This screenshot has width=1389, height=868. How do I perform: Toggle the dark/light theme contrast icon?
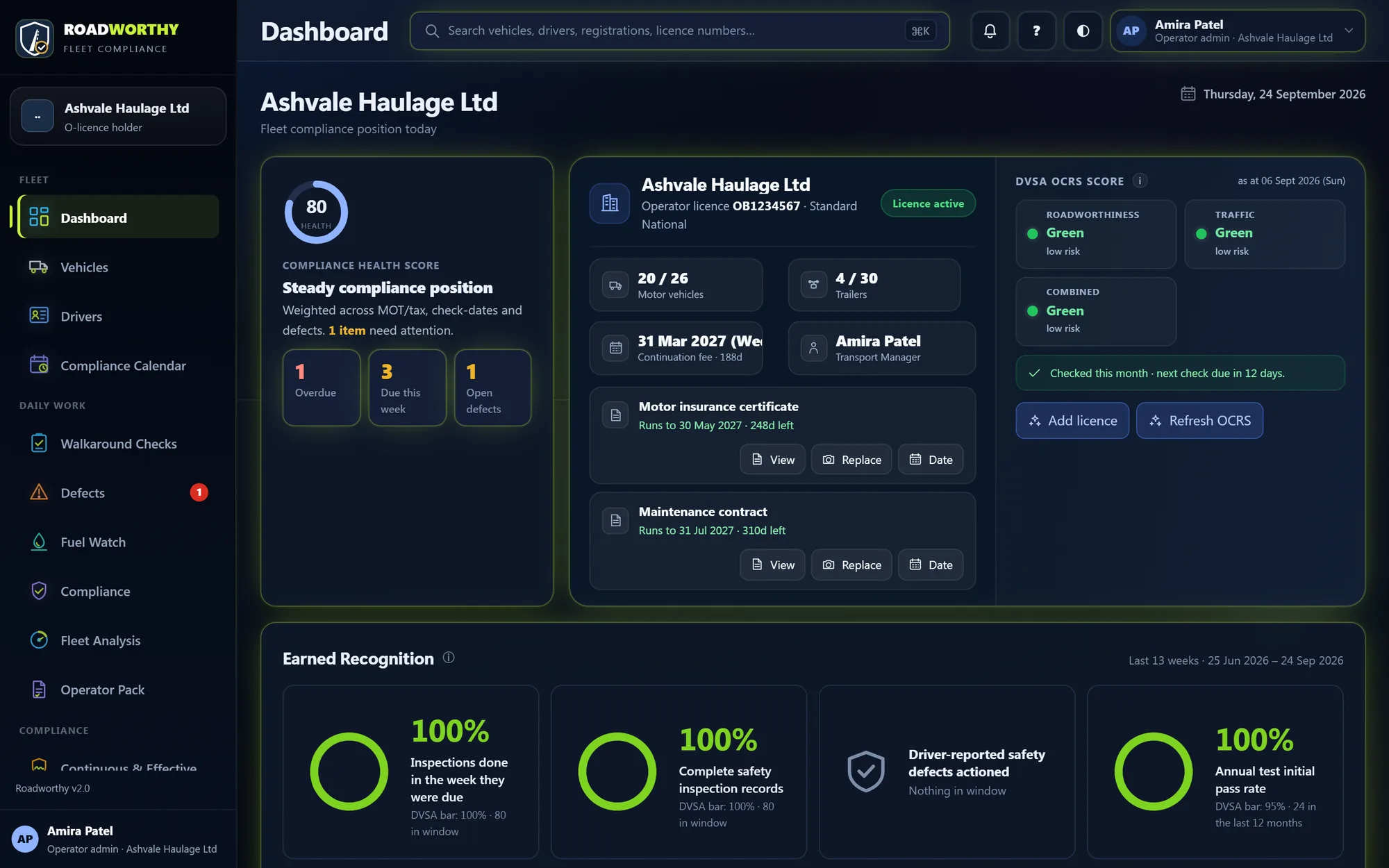coord(1083,31)
